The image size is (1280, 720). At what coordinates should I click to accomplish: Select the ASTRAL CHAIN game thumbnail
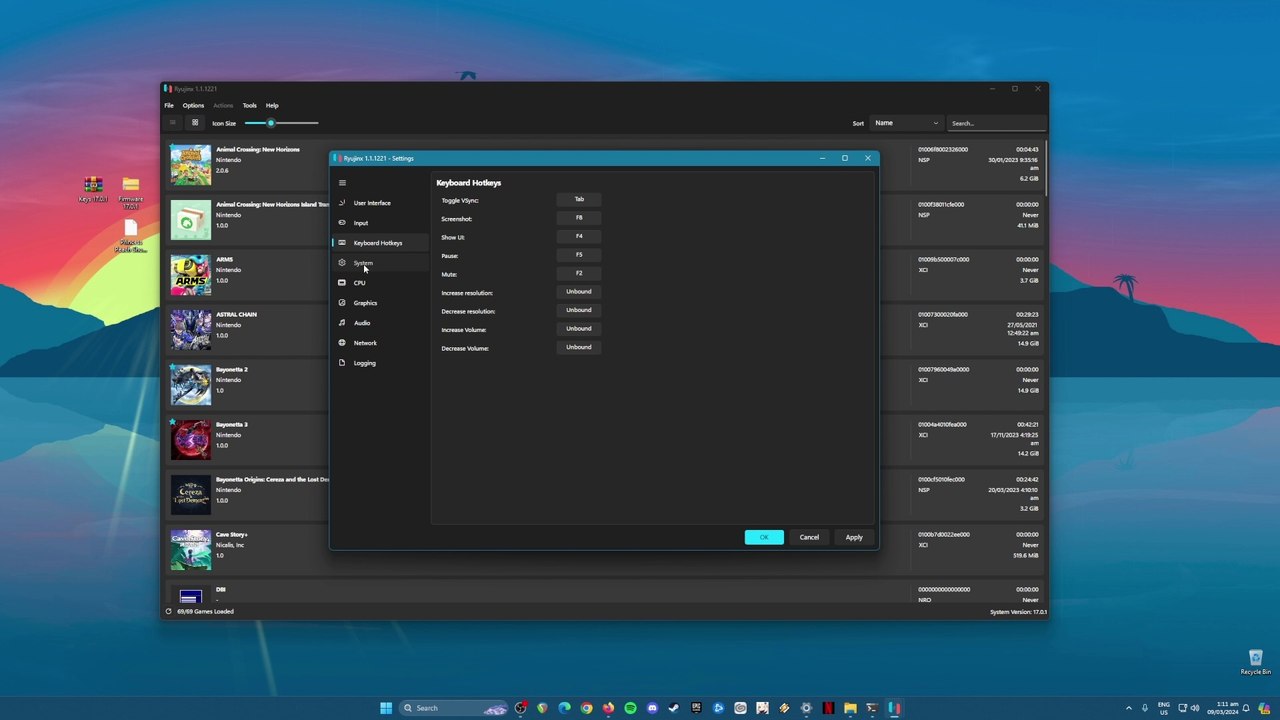tap(190, 330)
